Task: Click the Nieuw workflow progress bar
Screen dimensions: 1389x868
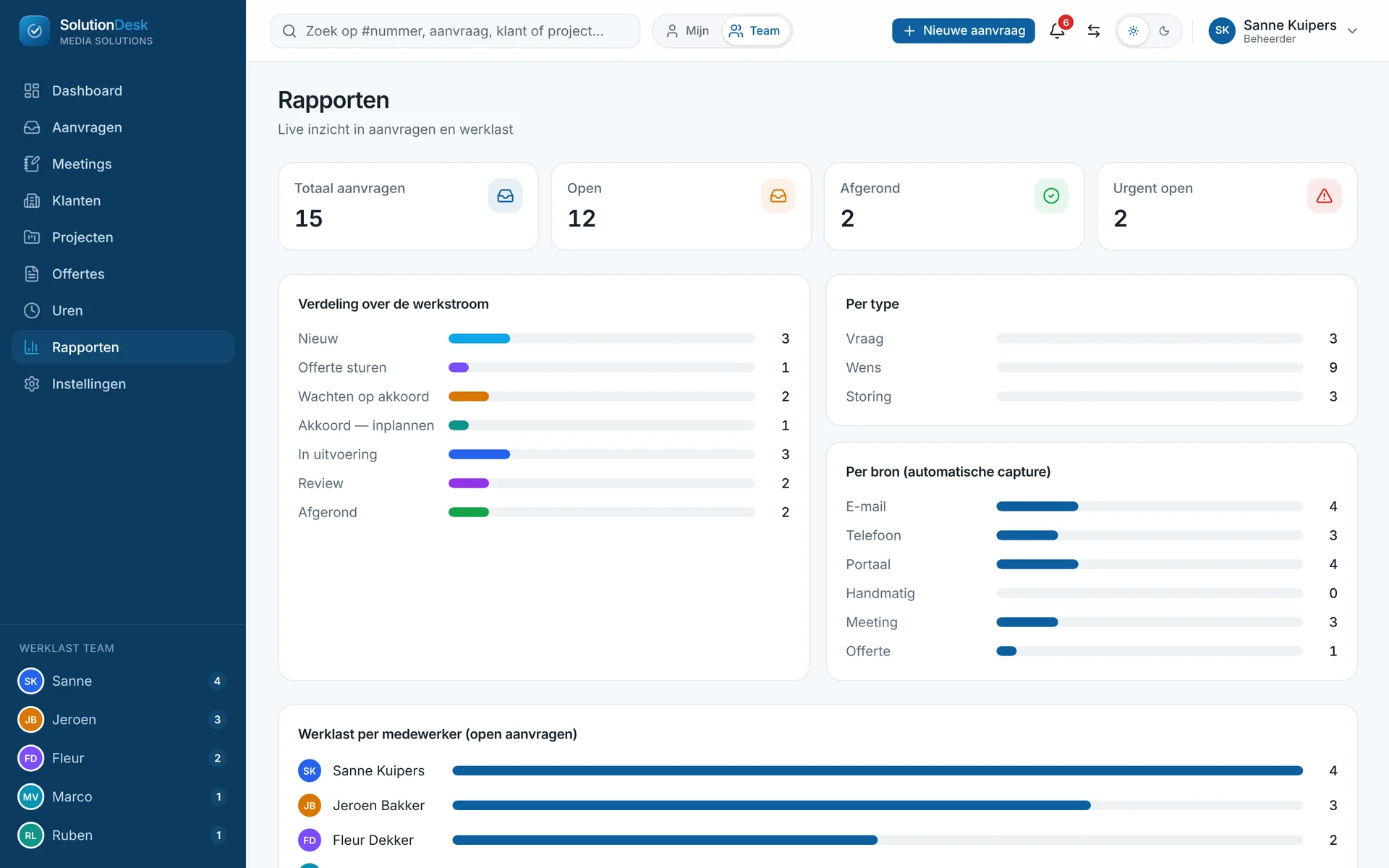Action: 601,339
